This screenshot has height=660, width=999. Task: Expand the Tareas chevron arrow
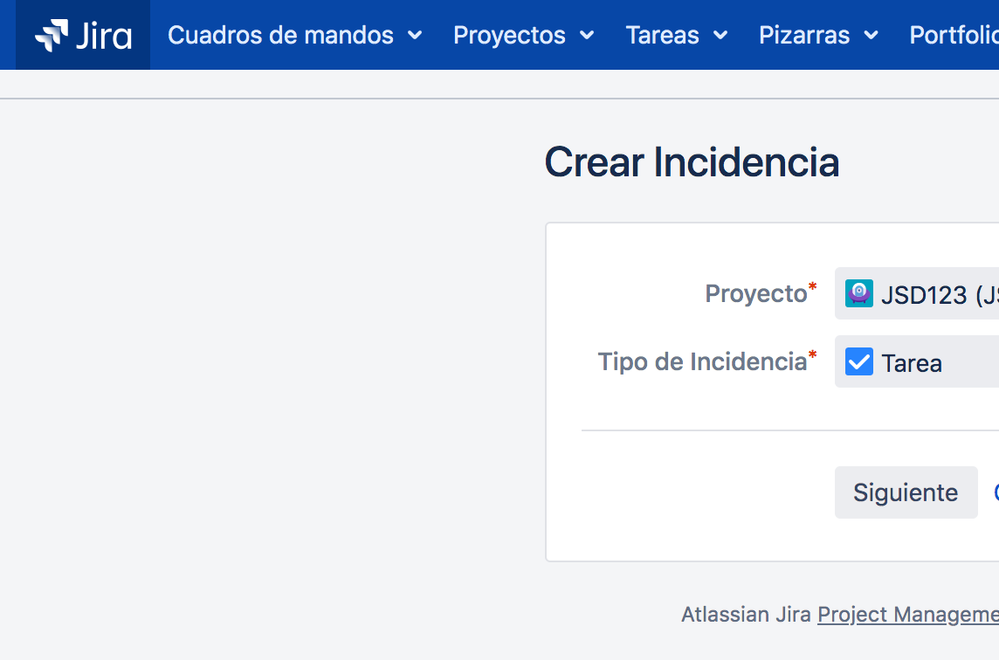coord(721,35)
